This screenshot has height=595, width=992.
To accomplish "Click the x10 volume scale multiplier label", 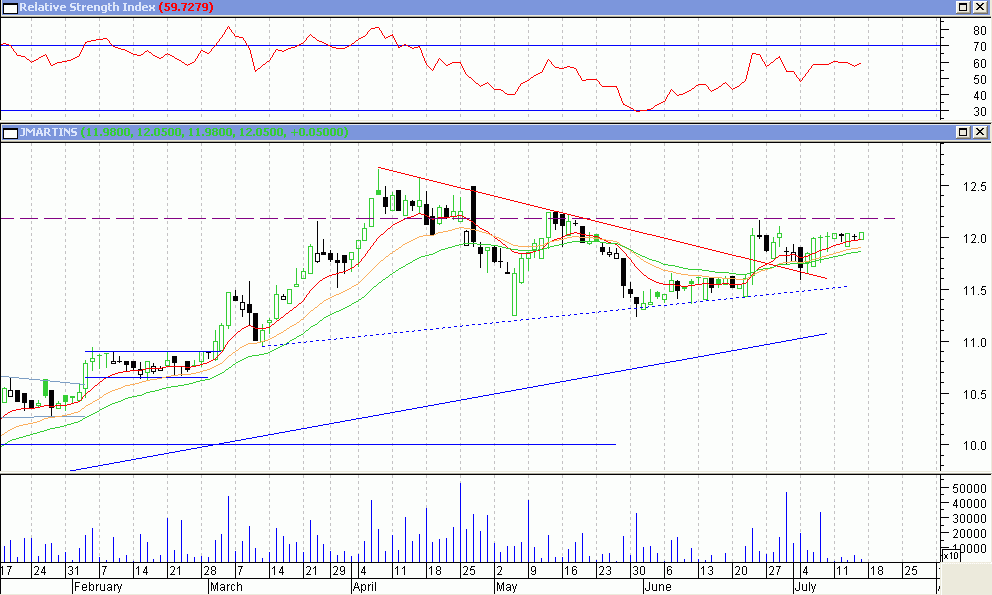I will (x=950, y=556).
